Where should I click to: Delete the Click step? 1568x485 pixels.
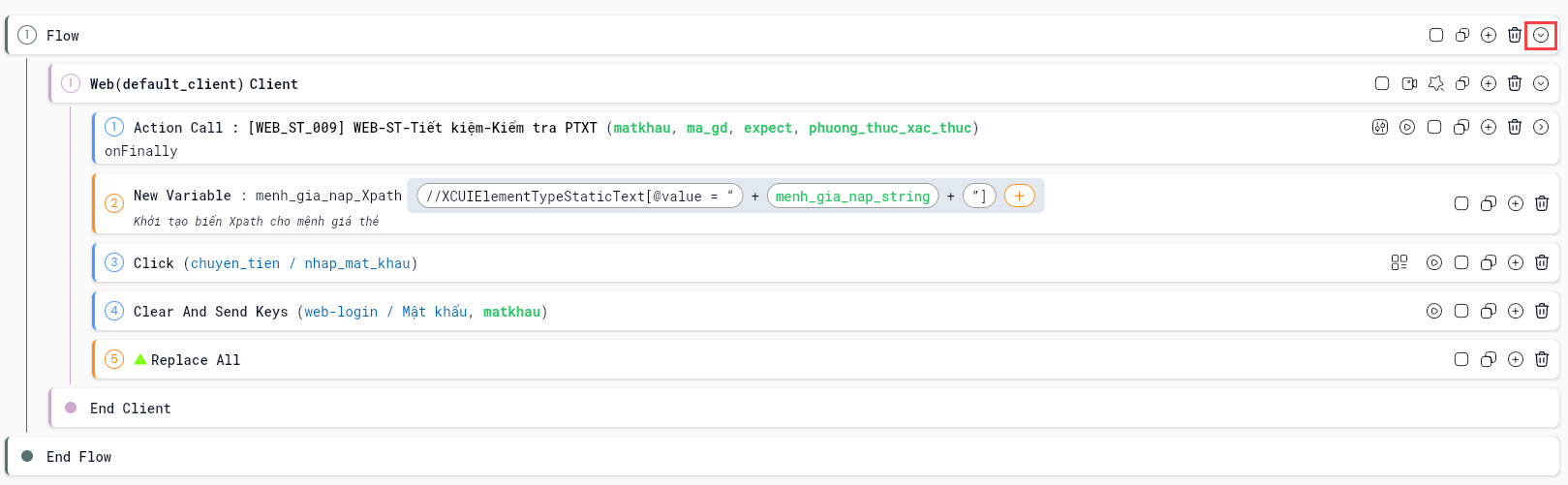(x=1542, y=262)
